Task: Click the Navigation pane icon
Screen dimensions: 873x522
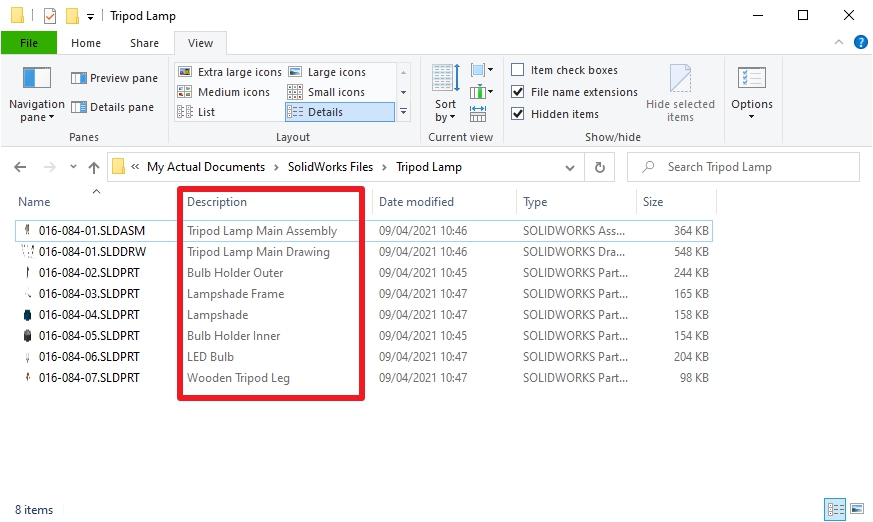Action: tap(36, 79)
